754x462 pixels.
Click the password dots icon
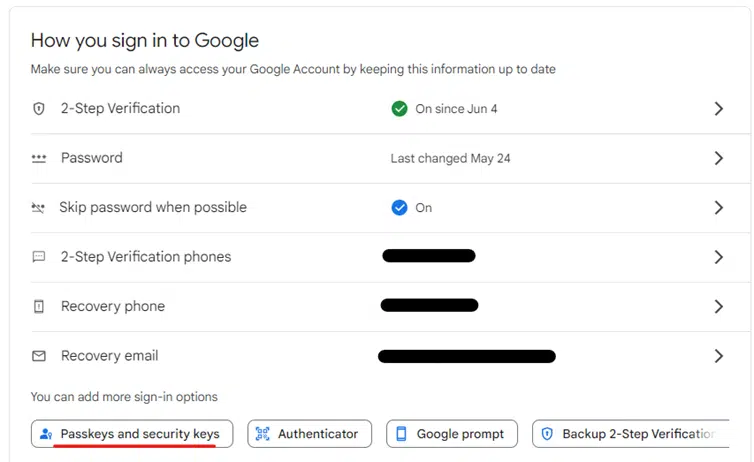[x=38, y=158]
